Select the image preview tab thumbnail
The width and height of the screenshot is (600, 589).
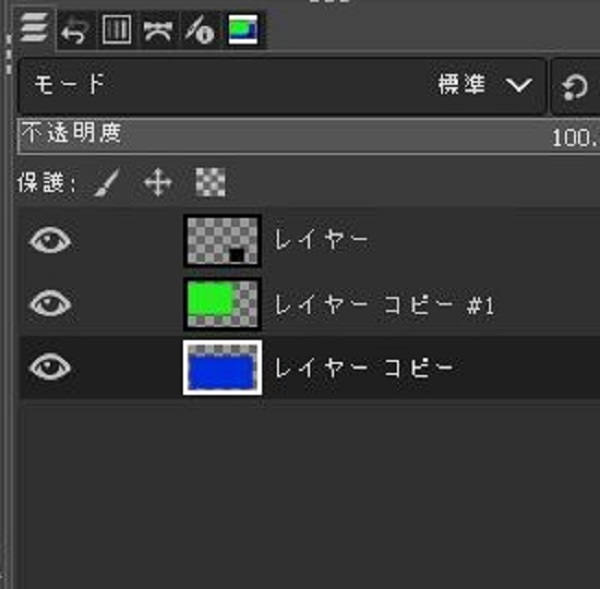click(243, 29)
